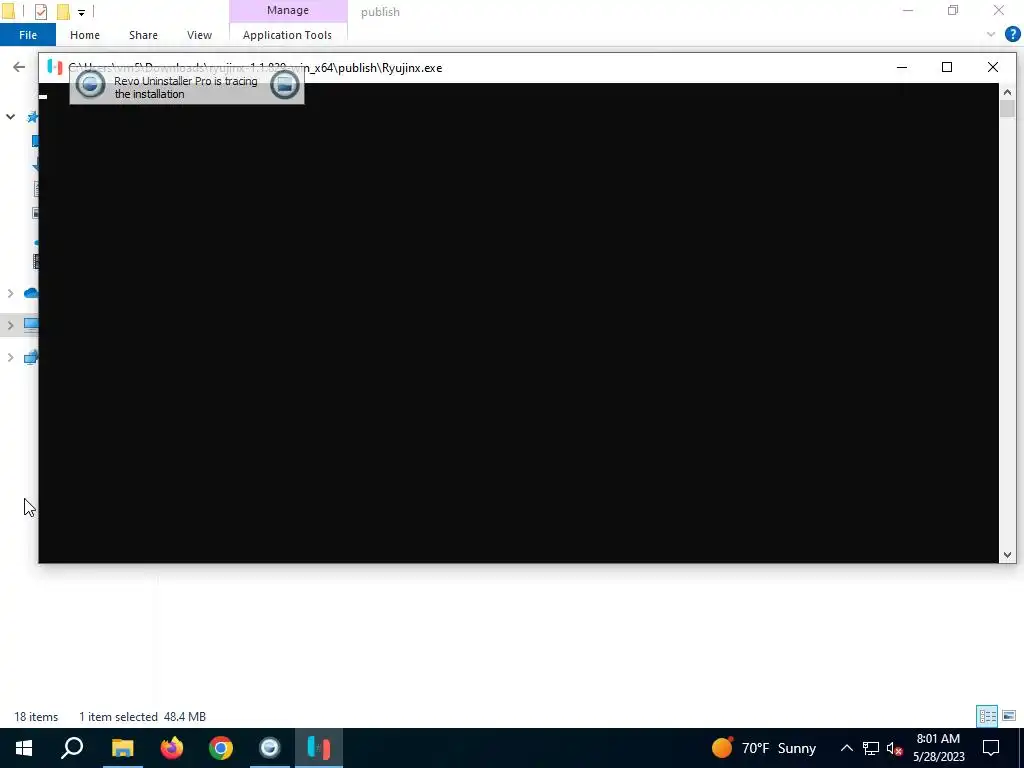The image size is (1024, 768).
Task: Open the File tab in Explorer
Action: 27,35
